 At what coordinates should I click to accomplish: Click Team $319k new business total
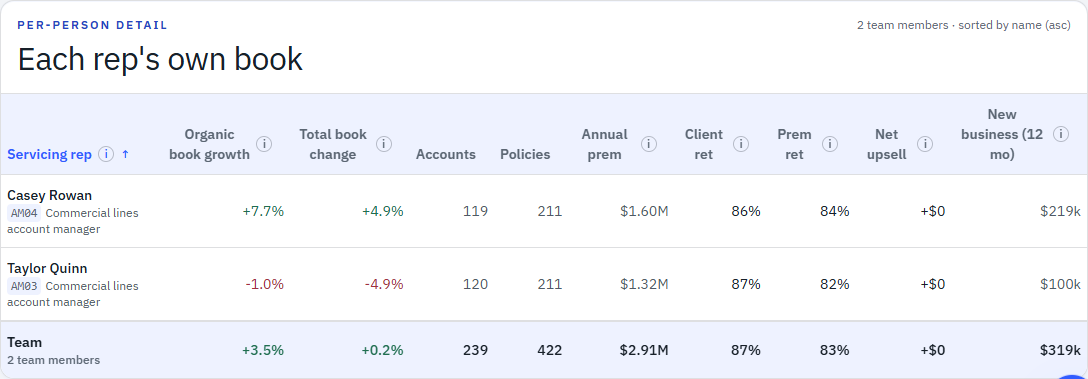point(1060,351)
